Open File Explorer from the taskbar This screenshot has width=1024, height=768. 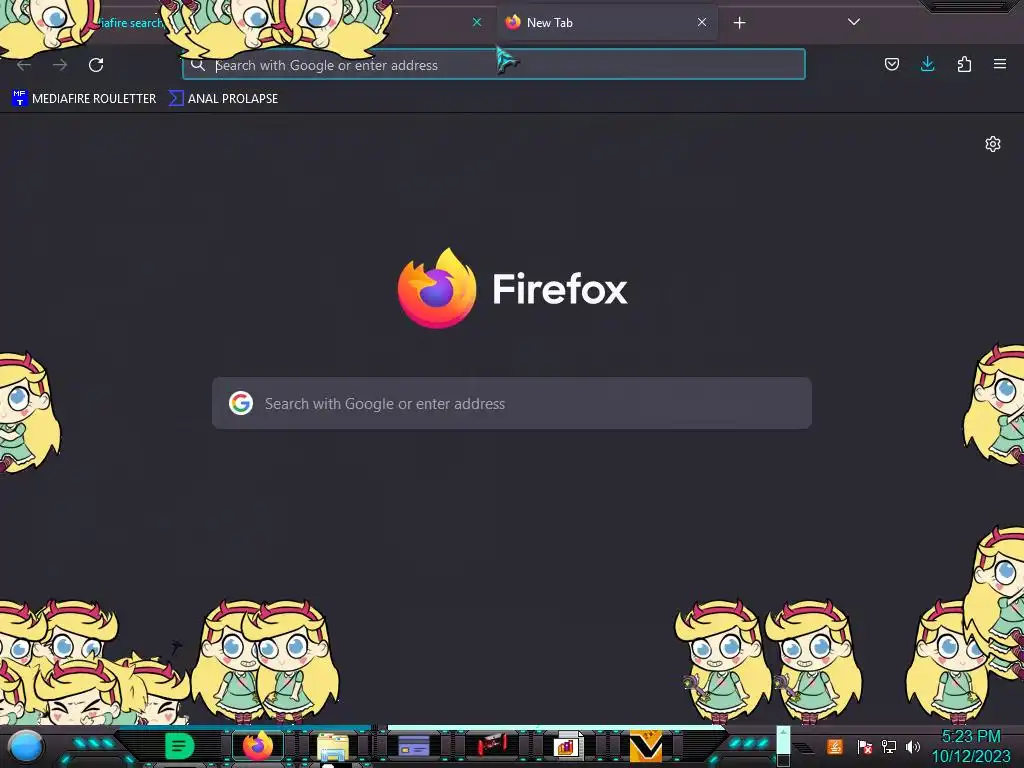point(333,746)
